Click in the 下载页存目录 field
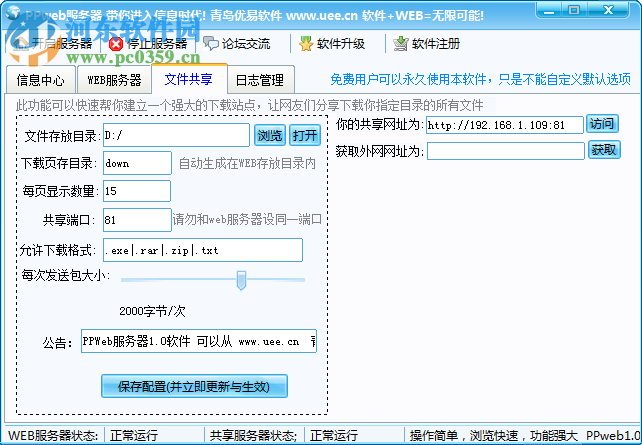Image resolution: width=642 pixels, height=445 pixels. pyautogui.click(x=137, y=163)
